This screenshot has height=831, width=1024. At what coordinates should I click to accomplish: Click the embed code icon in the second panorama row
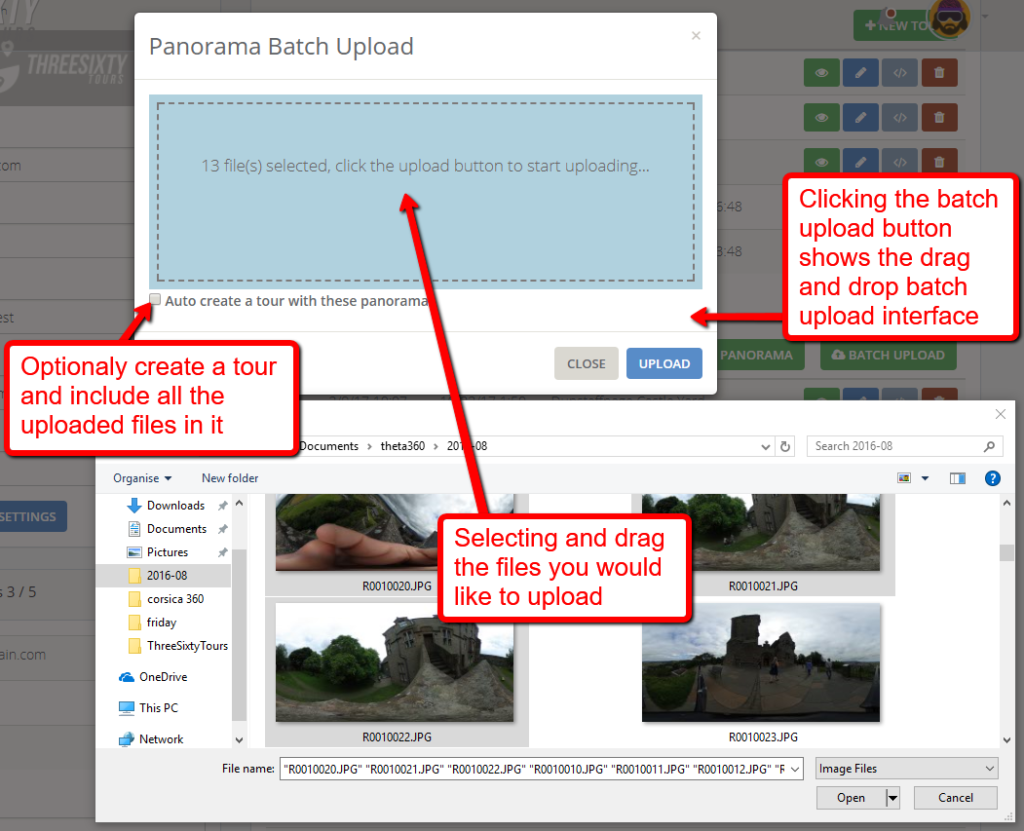coord(900,118)
